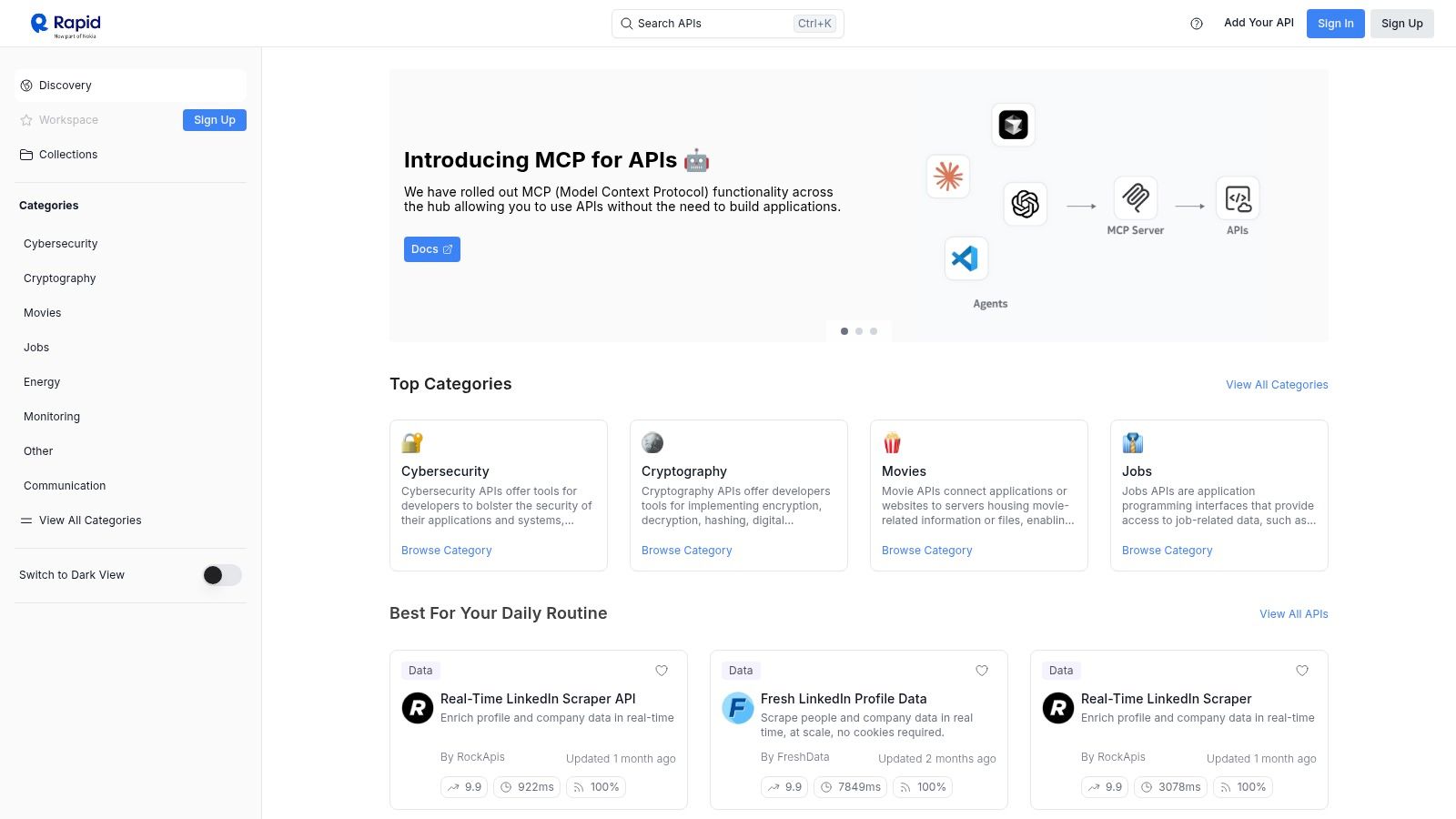Click the robot emoji in banner heading

click(x=697, y=160)
